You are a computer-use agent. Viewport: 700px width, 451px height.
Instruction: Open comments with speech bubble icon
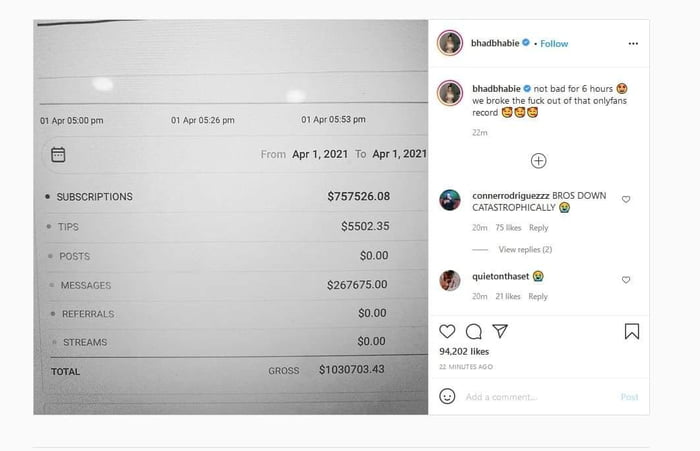473,331
